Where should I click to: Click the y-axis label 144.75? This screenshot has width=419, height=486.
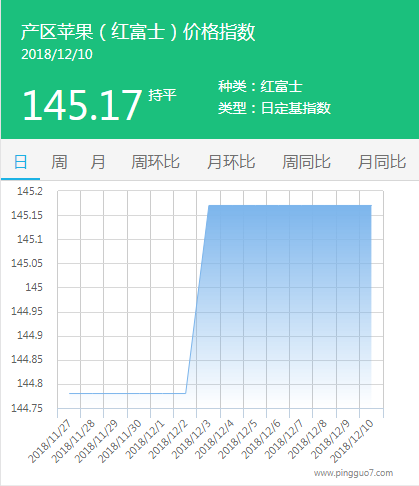click(x=27, y=408)
